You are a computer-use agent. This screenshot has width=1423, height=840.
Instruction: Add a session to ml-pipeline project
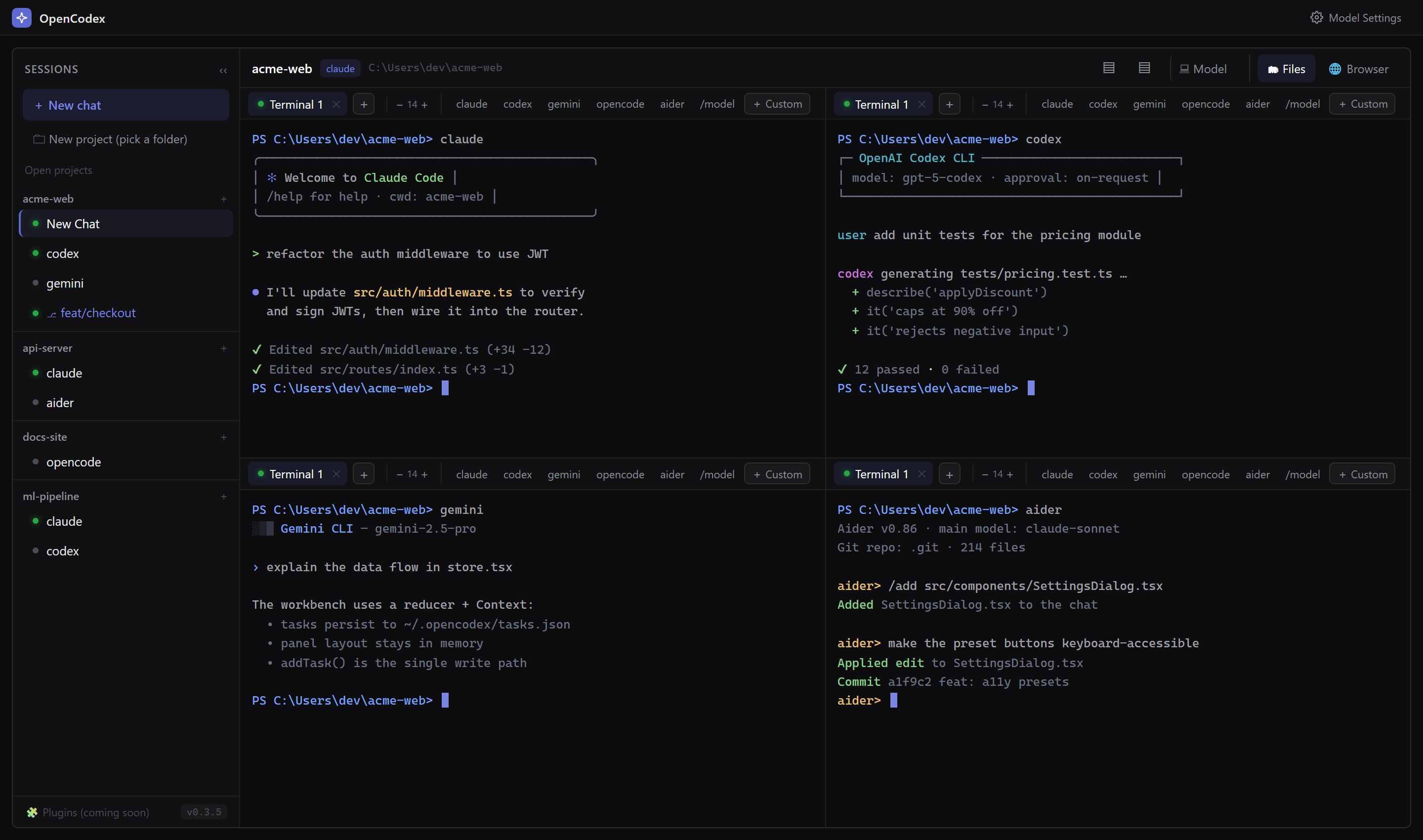pos(224,497)
